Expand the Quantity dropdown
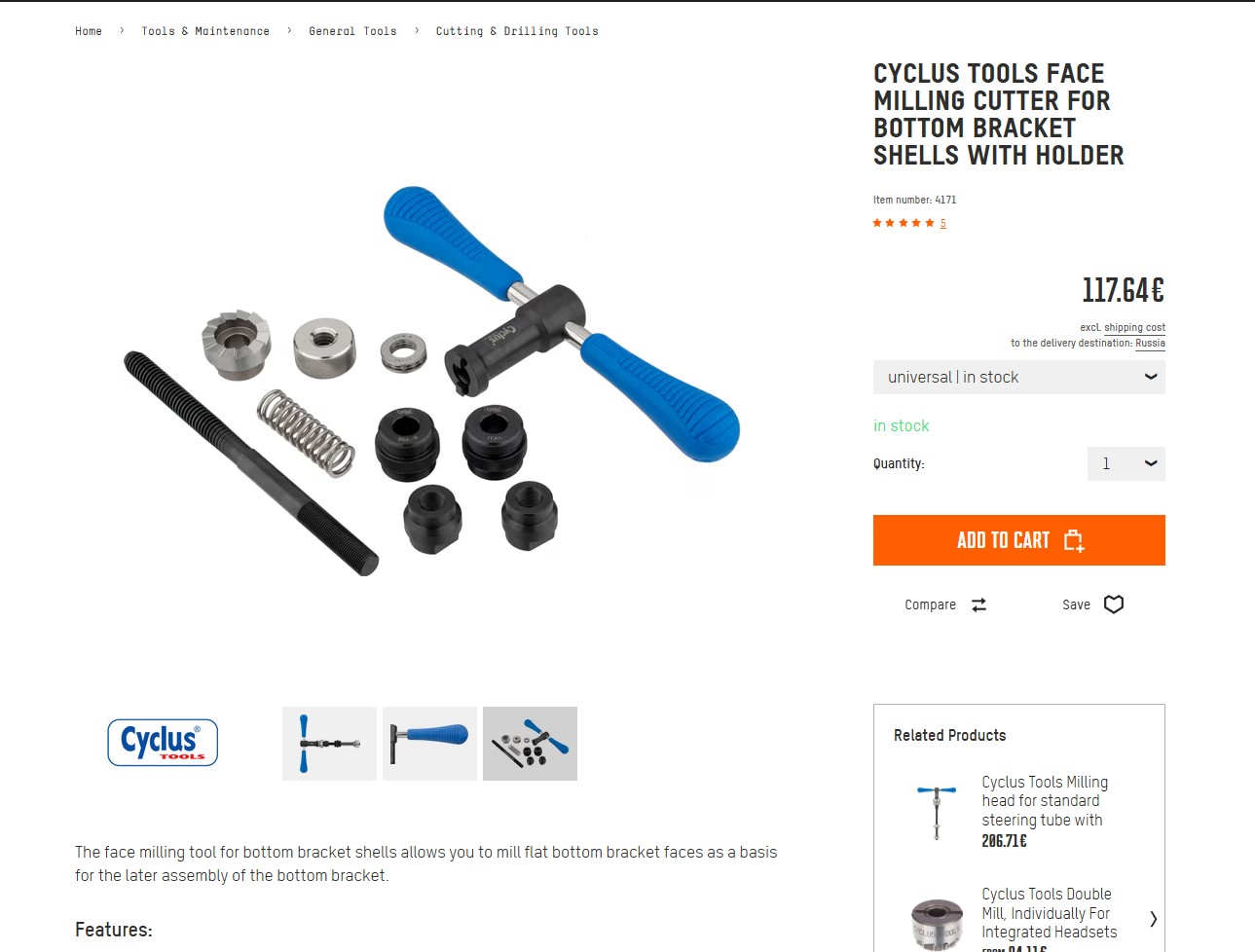Image resolution: width=1255 pixels, height=952 pixels. tap(1126, 463)
